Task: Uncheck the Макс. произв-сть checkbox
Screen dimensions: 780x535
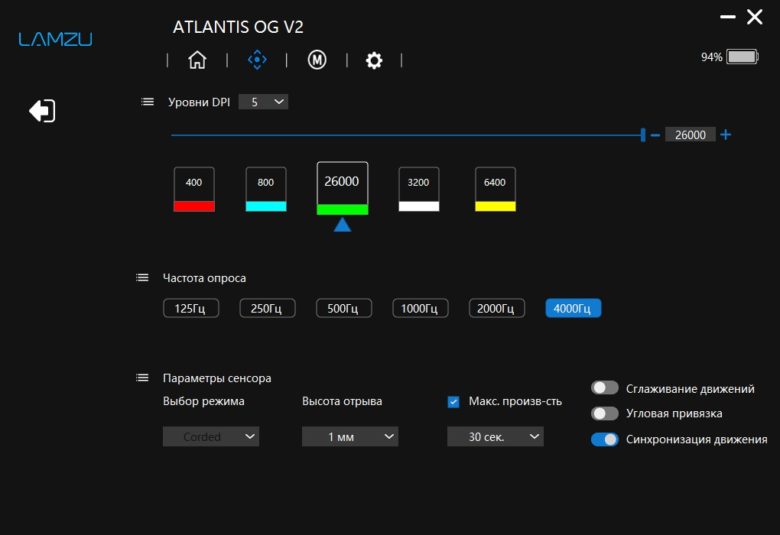Action: 453,402
